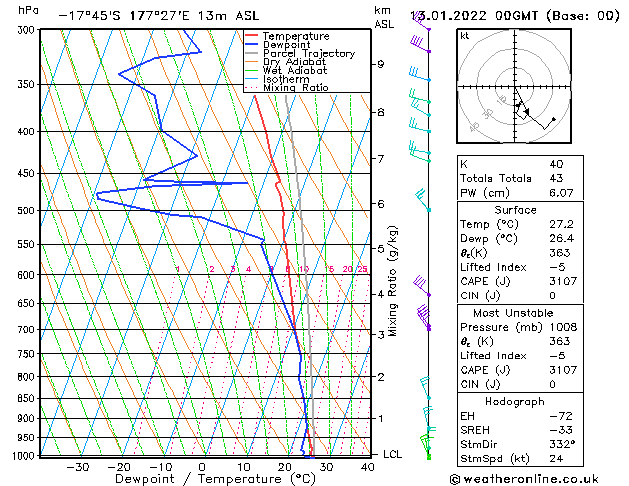The width and height of the screenshot is (629, 486).
Task: Click the 'Most Unstable' section heading
Action: tap(513, 313)
